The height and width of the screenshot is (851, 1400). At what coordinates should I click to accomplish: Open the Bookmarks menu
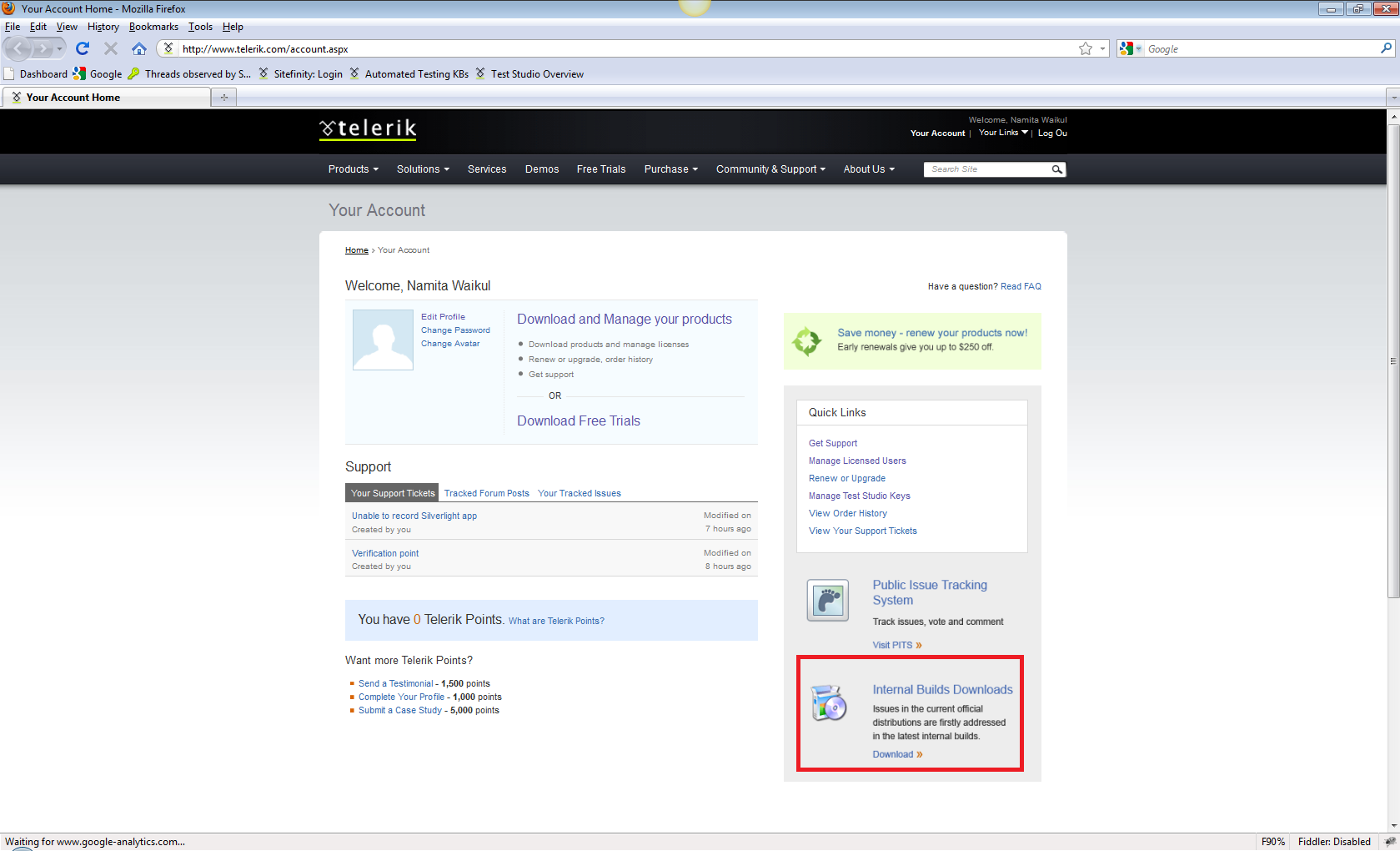coord(153,27)
